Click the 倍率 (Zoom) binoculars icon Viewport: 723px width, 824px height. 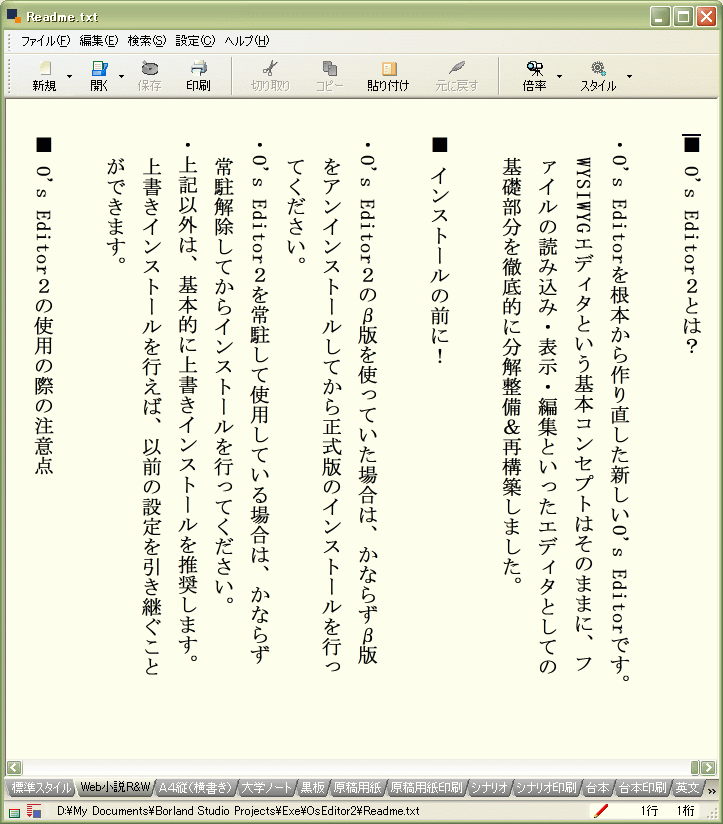(x=535, y=68)
